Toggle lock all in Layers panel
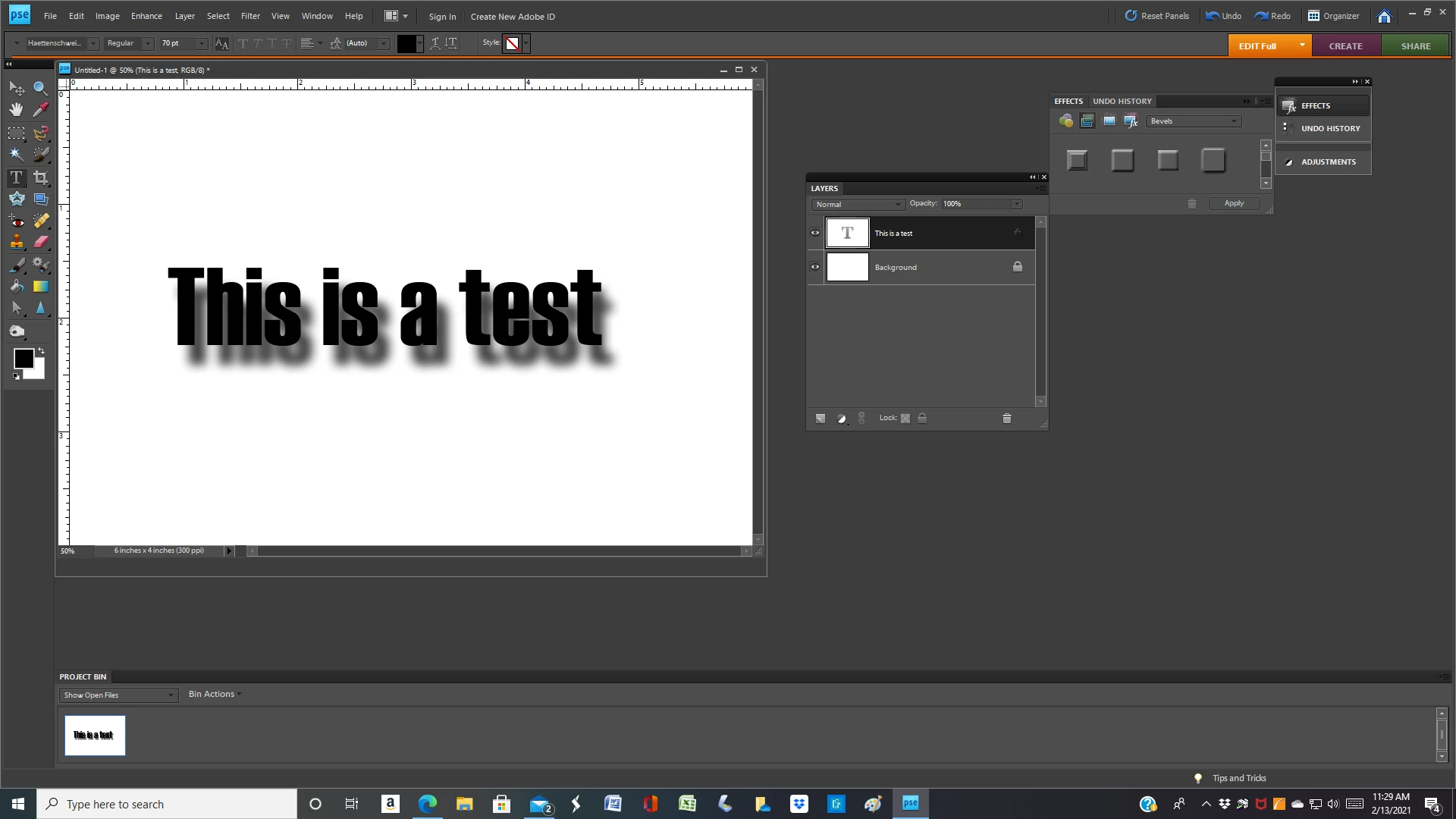 (922, 419)
